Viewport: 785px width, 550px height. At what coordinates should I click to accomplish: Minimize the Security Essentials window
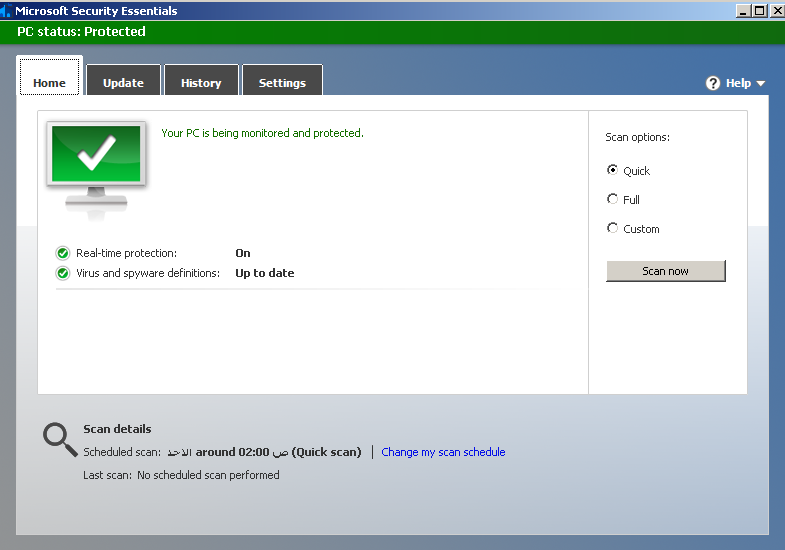coord(744,11)
